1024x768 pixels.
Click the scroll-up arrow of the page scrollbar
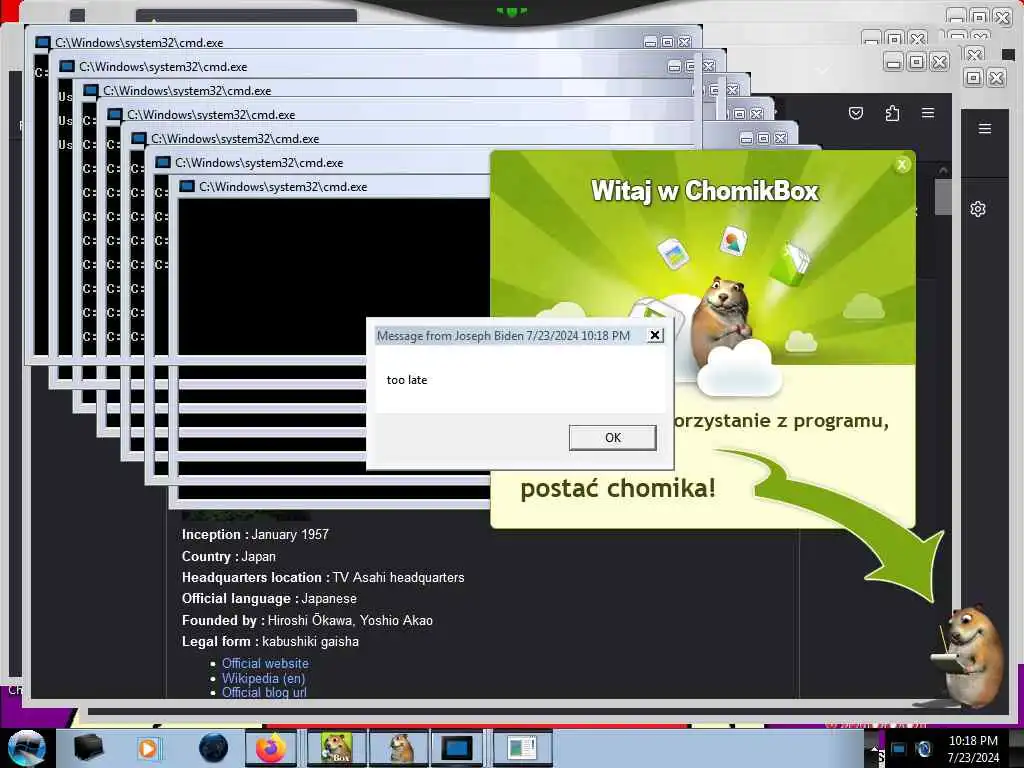(x=943, y=170)
